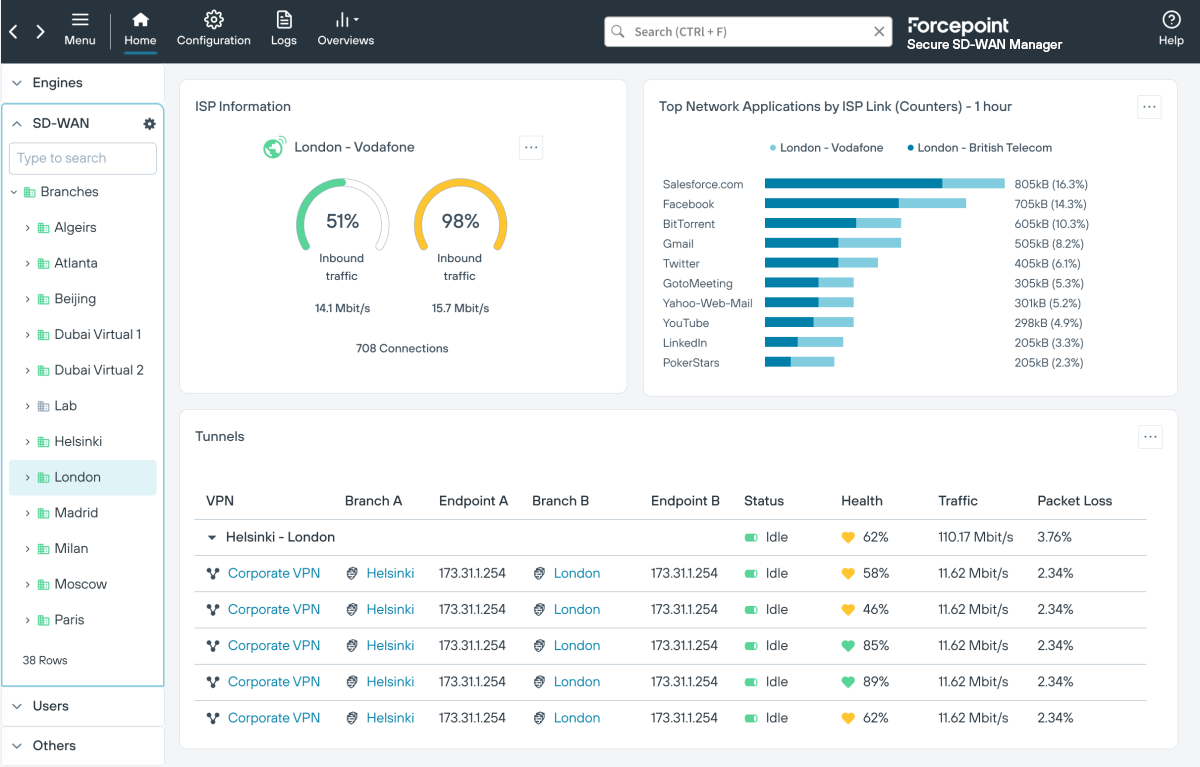Viewport: 1200px width, 767px height.
Task: Click the Facebook bar in chart
Action: 865,204
